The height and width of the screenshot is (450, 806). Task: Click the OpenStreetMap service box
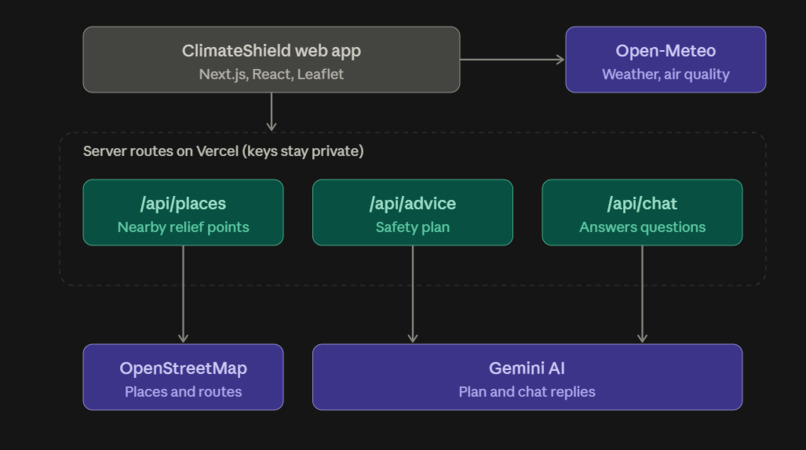coord(183,377)
